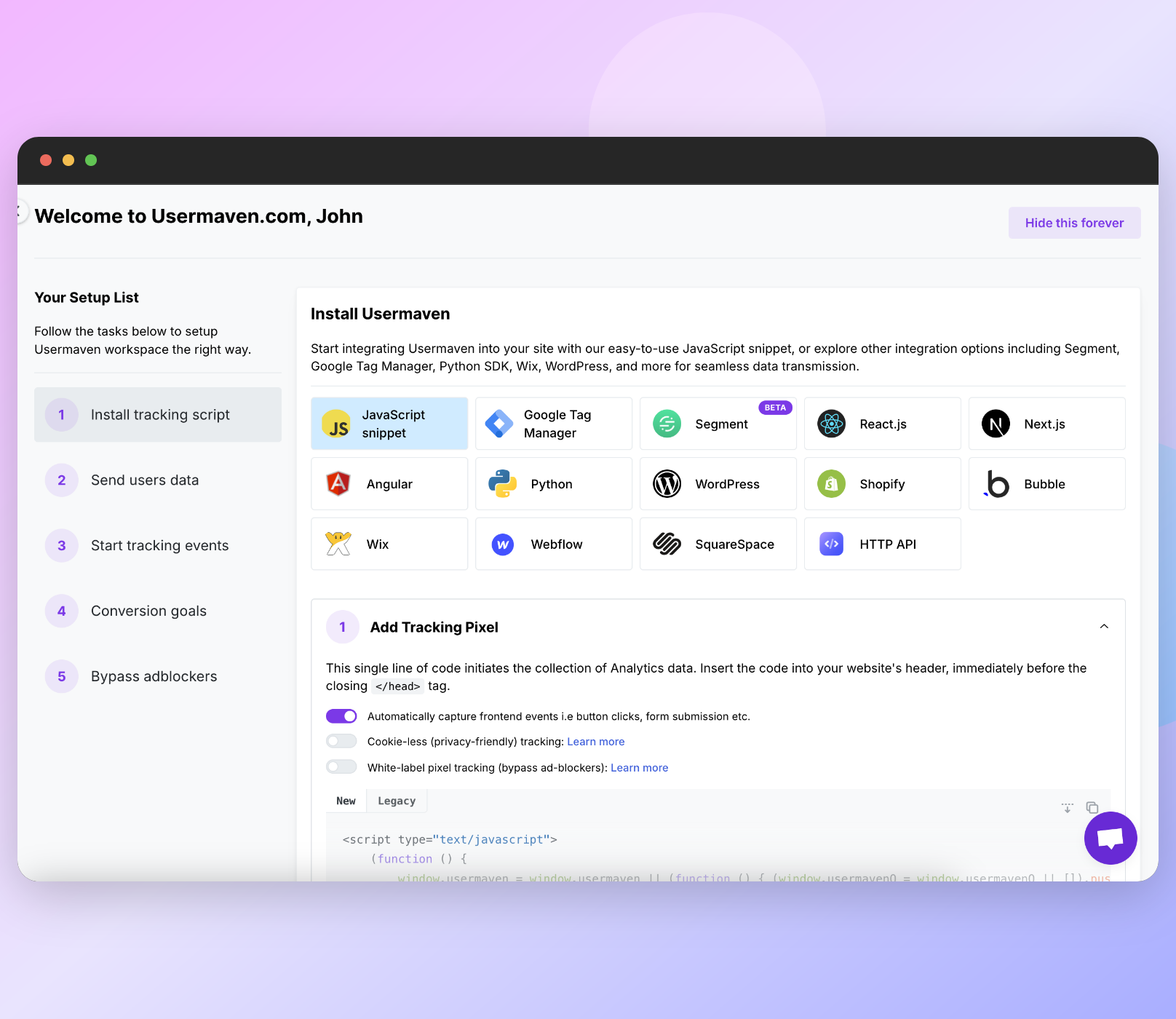Viewport: 1176px width, 1019px height.
Task: Click the code wrap/download icon
Action: point(1068,807)
